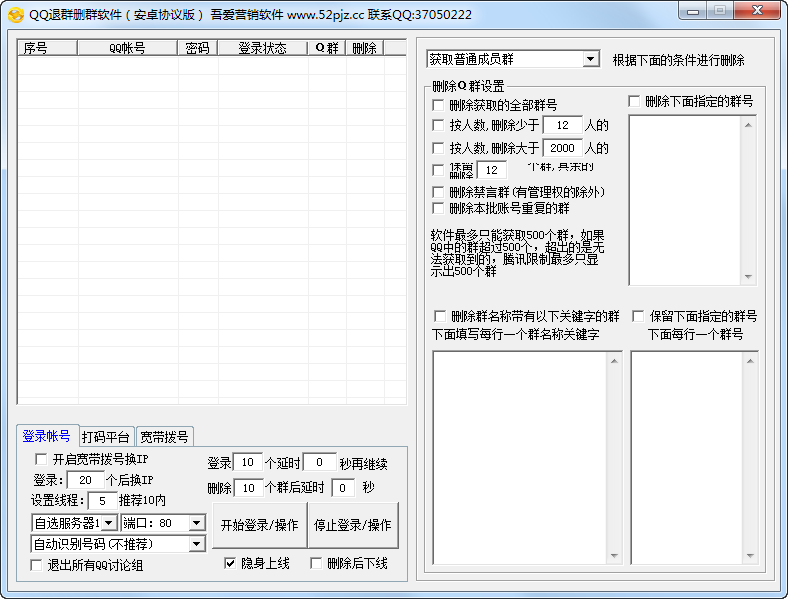Image resolution: width=788 pixels, height=599 pixels.
Task: Switch to the 打码平台 tab
Action: (106, 437)
